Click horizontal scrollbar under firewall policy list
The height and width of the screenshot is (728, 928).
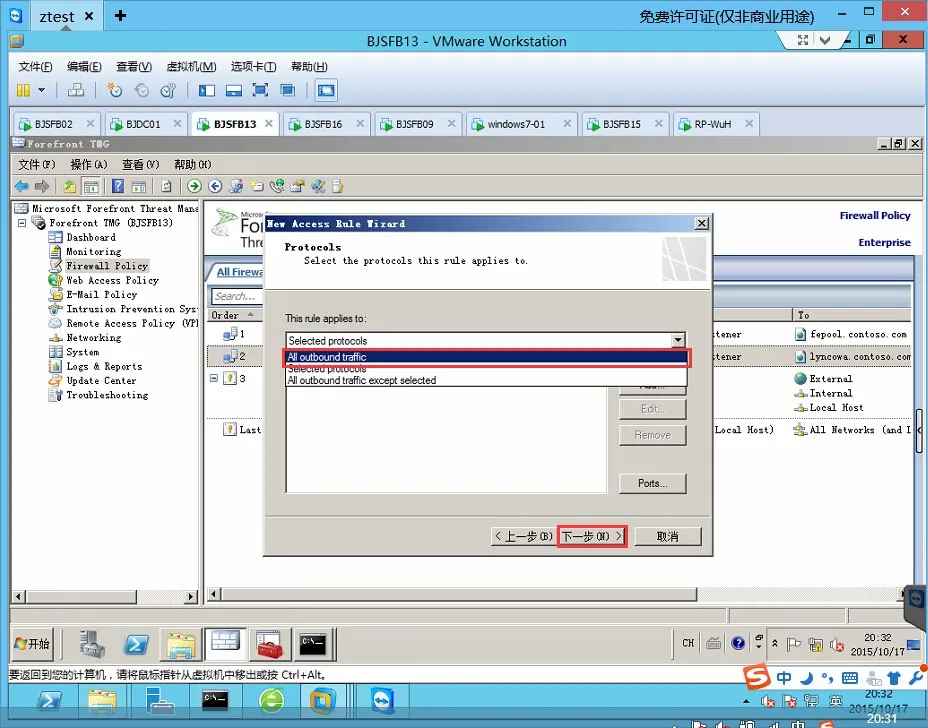(x=459, y=594)
